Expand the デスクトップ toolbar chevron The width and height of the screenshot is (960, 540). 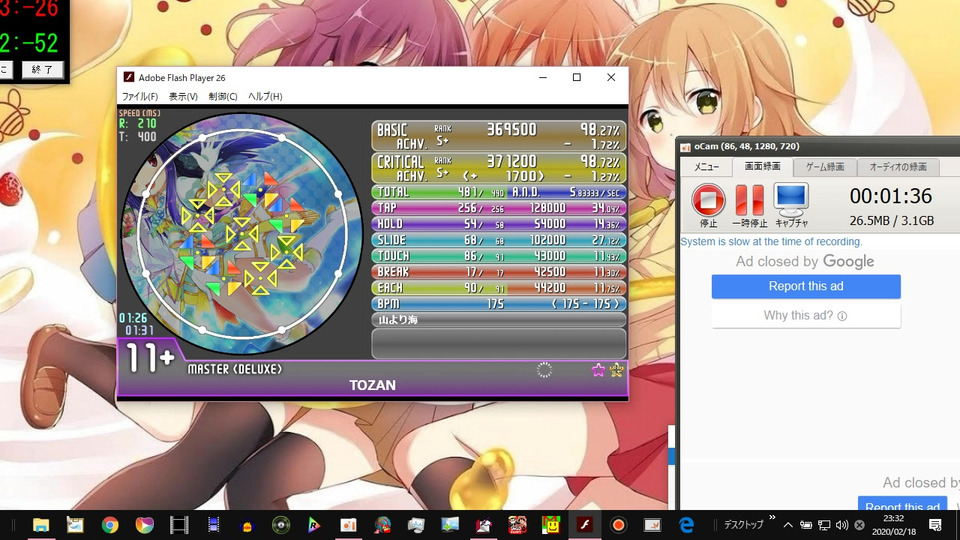click(x=772, y=518)
